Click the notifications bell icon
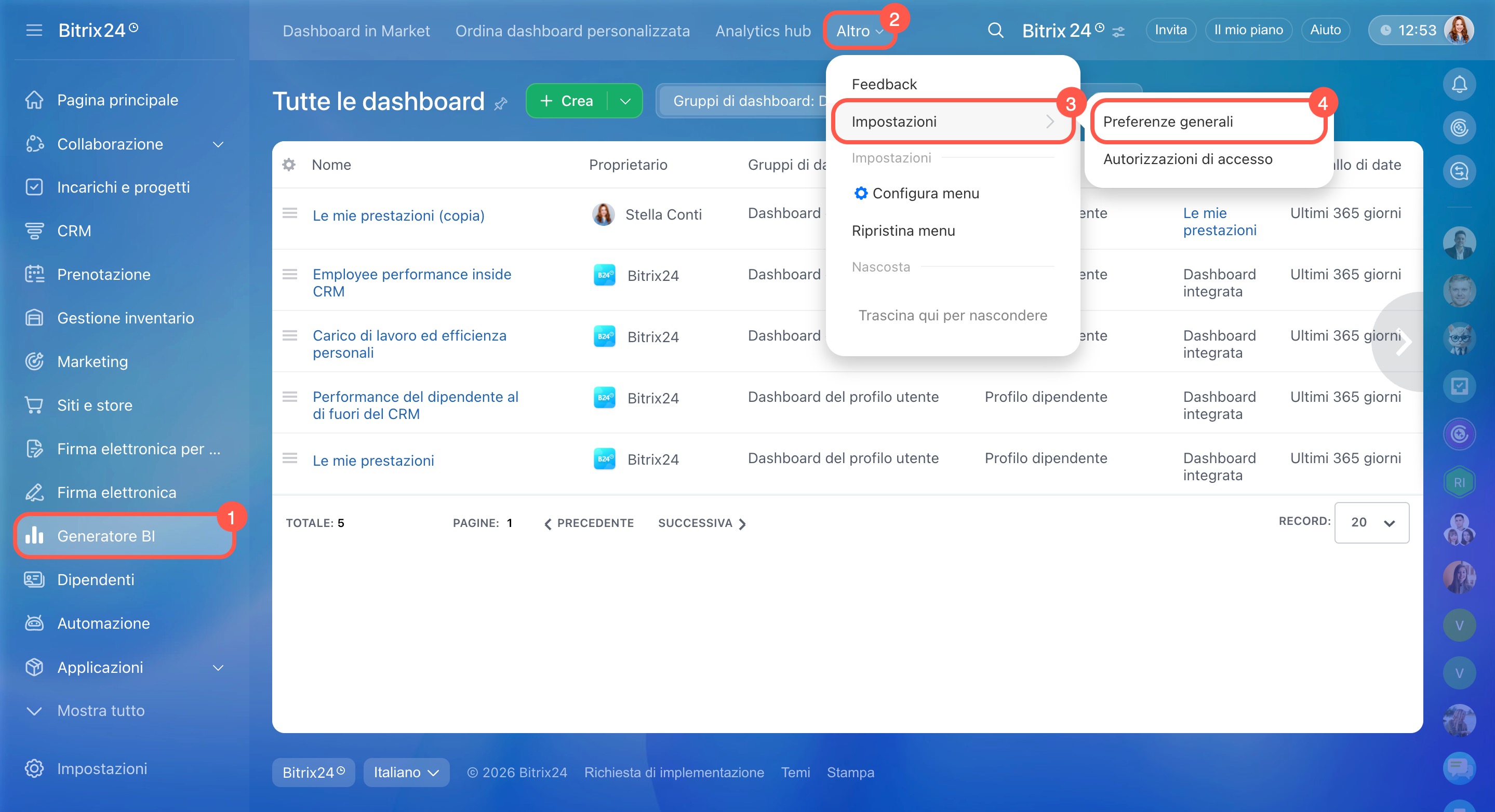This screenshot has width=1495, height=812. coord(1459,85)
